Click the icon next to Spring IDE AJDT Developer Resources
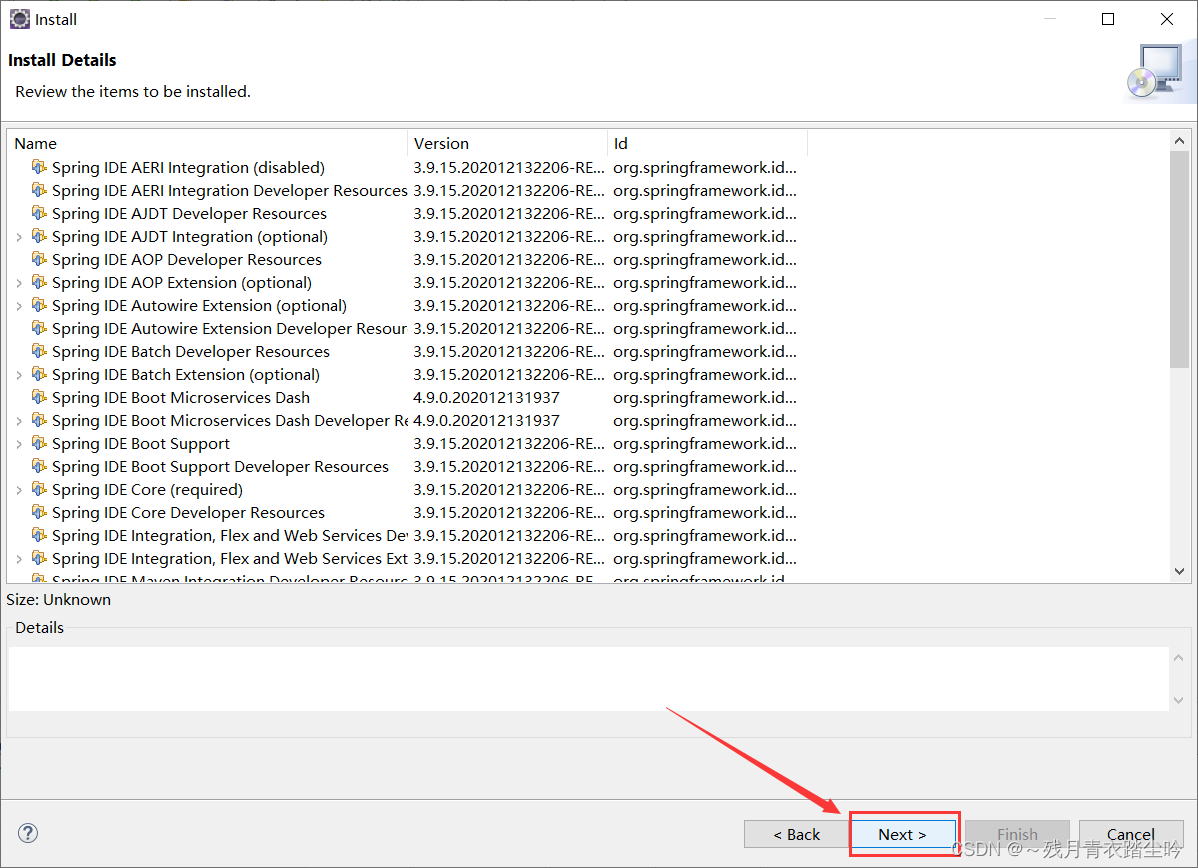 click(39, 212)
